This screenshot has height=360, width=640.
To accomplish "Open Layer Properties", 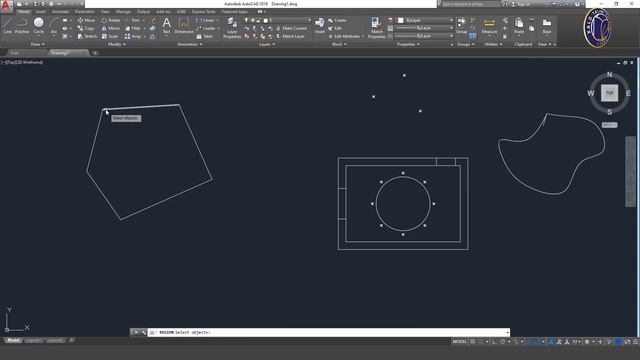I will click(x=232, y=28).
